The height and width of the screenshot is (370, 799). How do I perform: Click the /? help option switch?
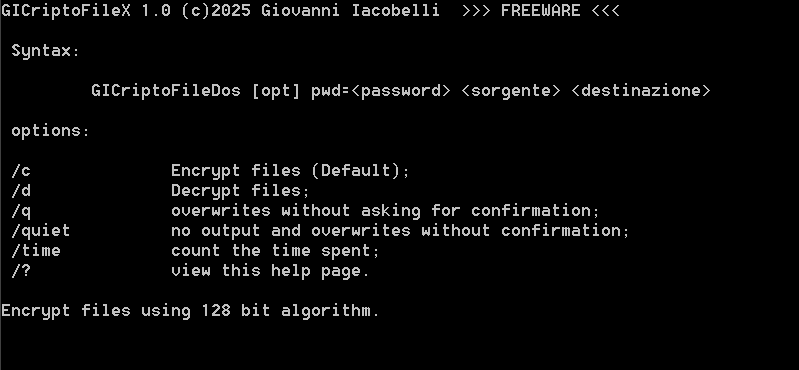pyautogui.click(x=21, y=271)
